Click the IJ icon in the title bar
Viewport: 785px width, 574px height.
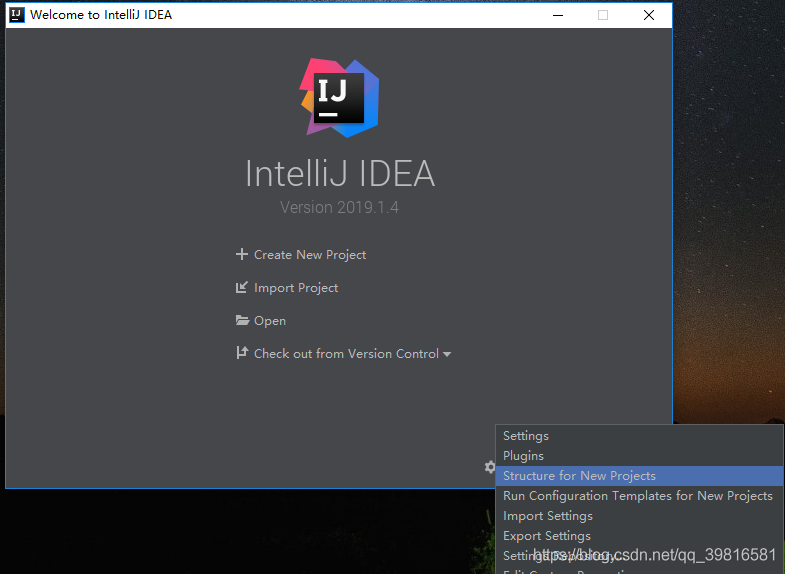[x=17, y=15]
